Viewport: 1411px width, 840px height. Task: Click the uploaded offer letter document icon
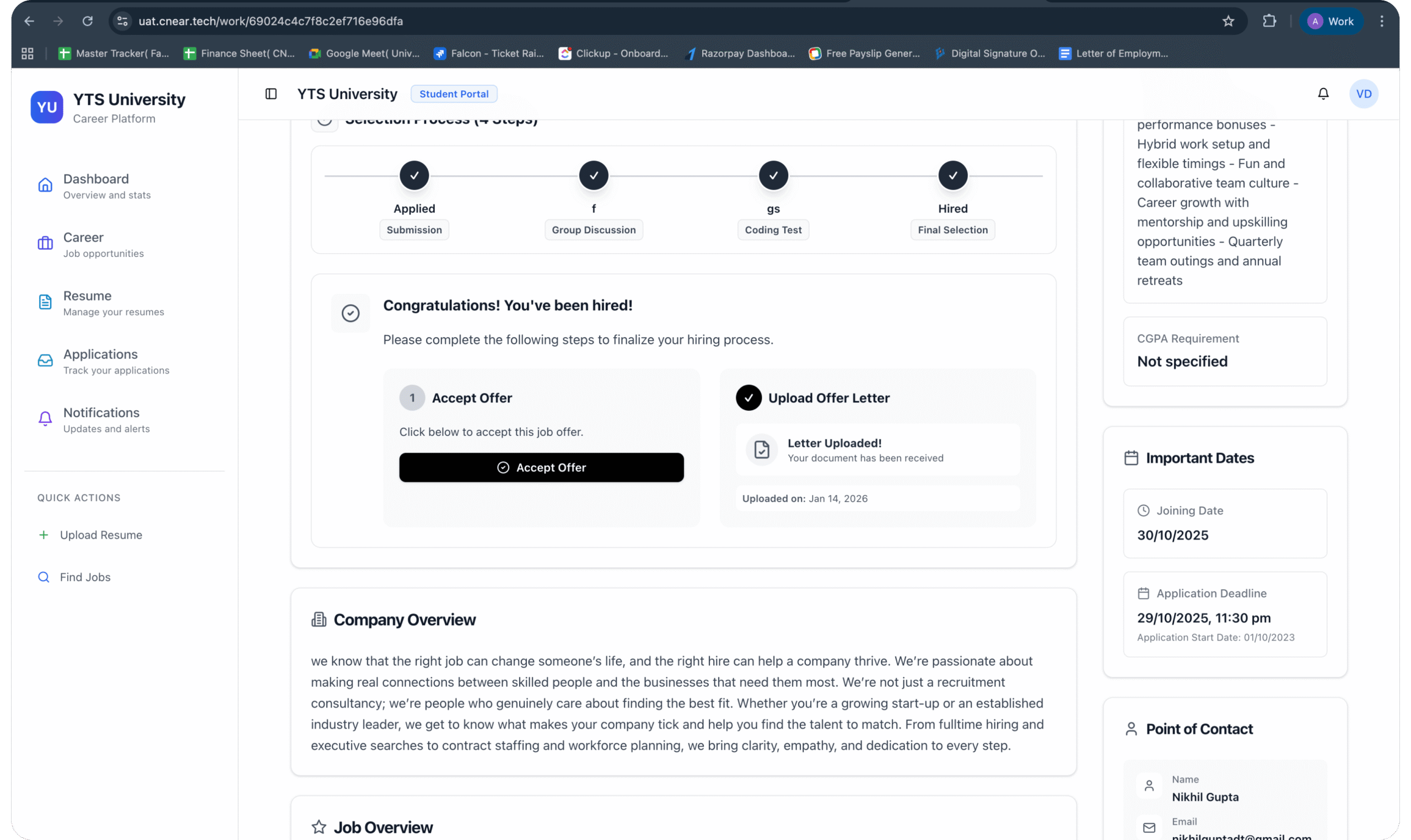click(761, 449)
